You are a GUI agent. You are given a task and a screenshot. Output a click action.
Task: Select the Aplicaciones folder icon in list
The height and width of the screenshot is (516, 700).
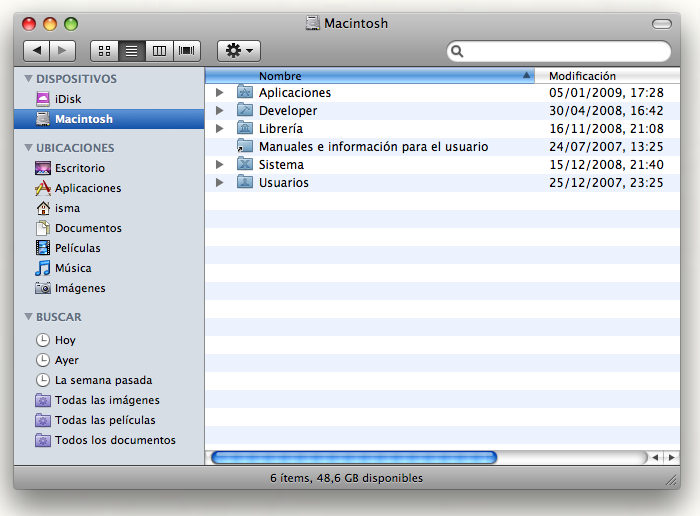tap(245, 92)
